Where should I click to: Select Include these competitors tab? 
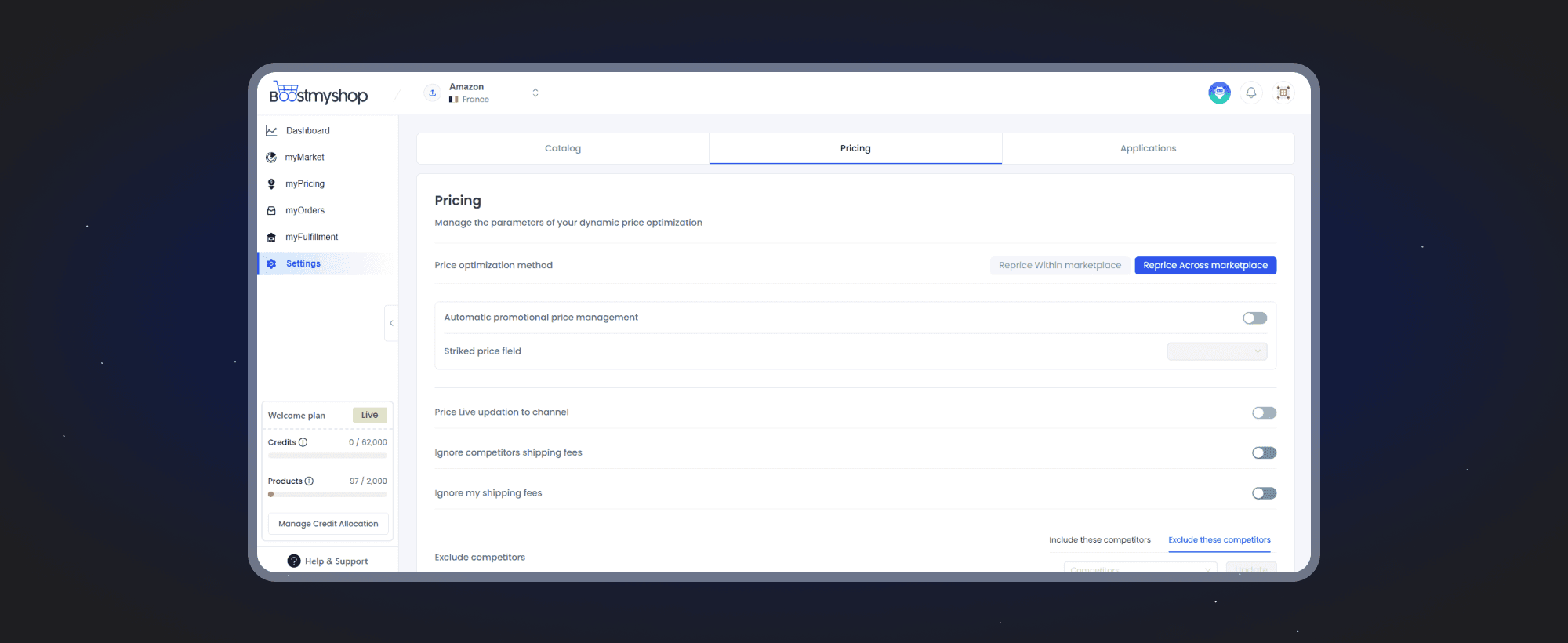(1100, 540)
